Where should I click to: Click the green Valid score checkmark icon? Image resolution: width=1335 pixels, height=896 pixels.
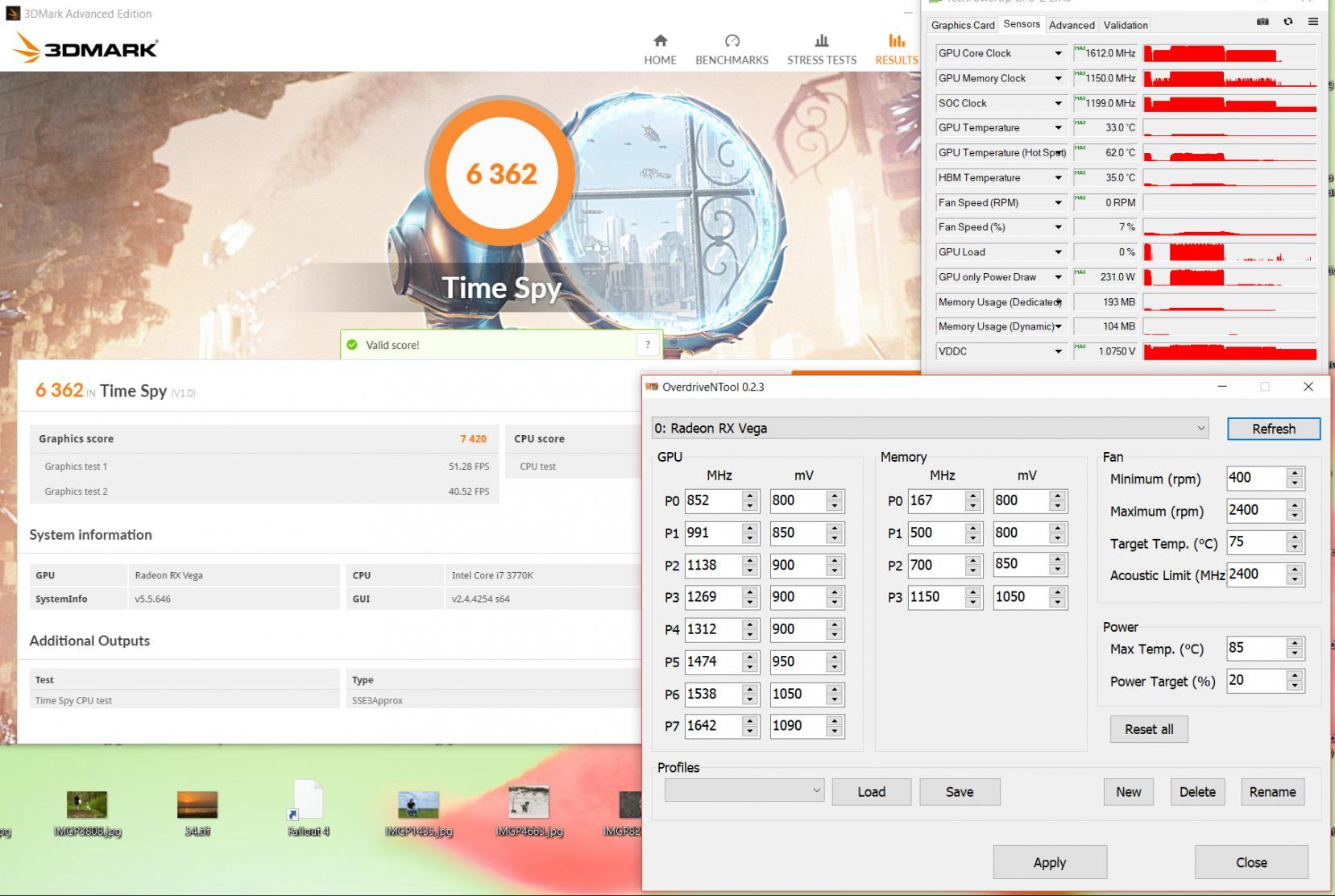352,345
